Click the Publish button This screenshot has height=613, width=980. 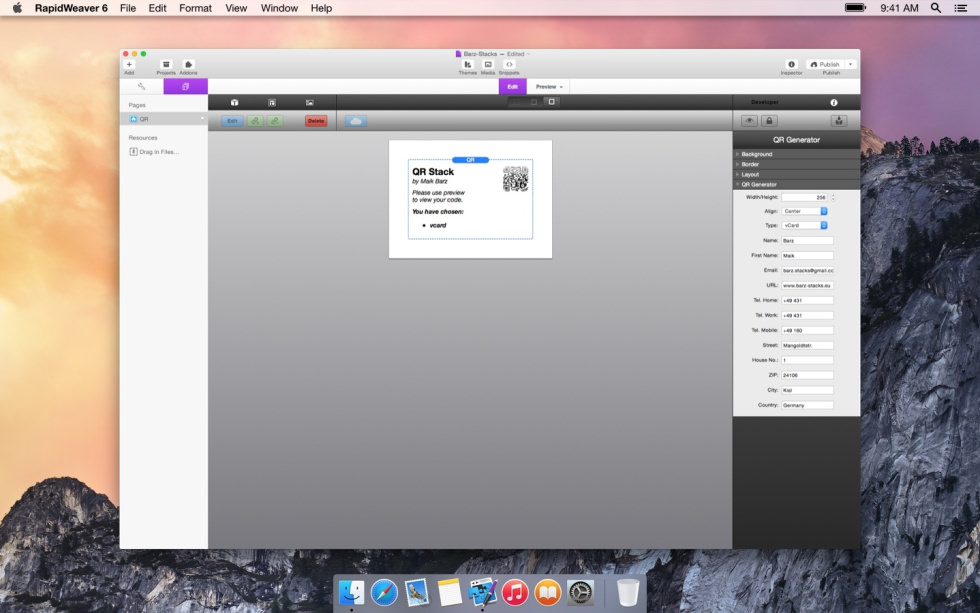tap(826, 64)
